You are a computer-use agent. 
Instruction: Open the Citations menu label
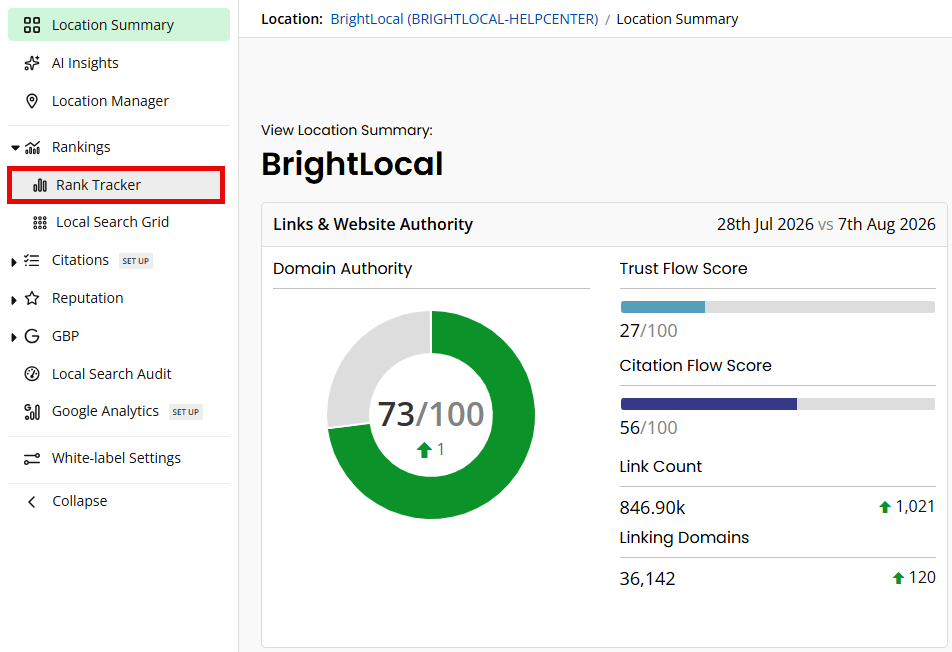click(x=80, y=260)
